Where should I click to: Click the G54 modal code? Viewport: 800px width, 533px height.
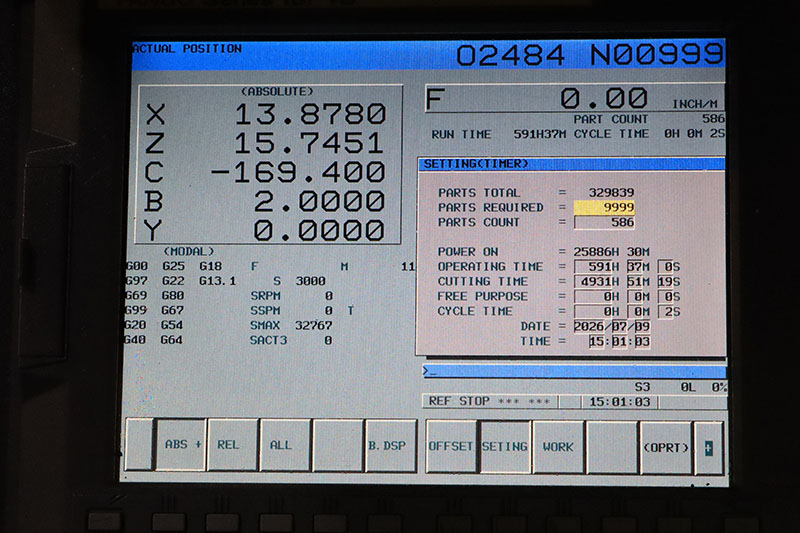tap(171, 325)
